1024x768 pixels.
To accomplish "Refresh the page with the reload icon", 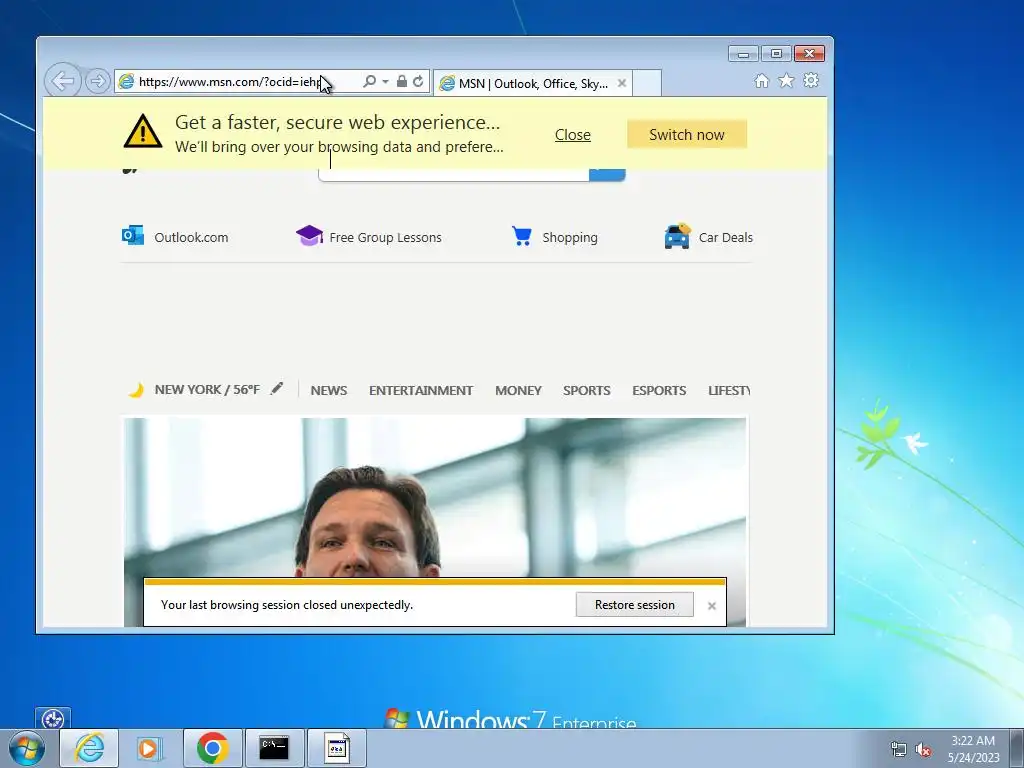I will pyautogui.click(x=418, y=81).
